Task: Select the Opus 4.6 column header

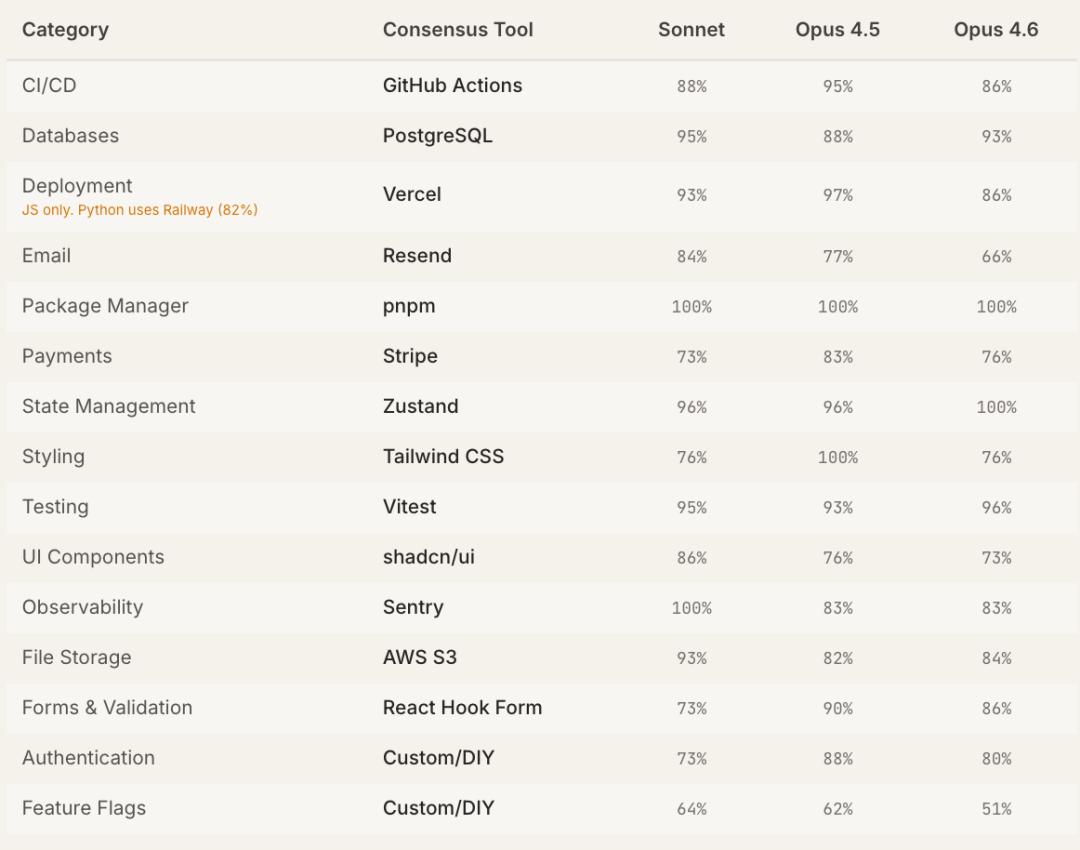Action: click(996, 30)
